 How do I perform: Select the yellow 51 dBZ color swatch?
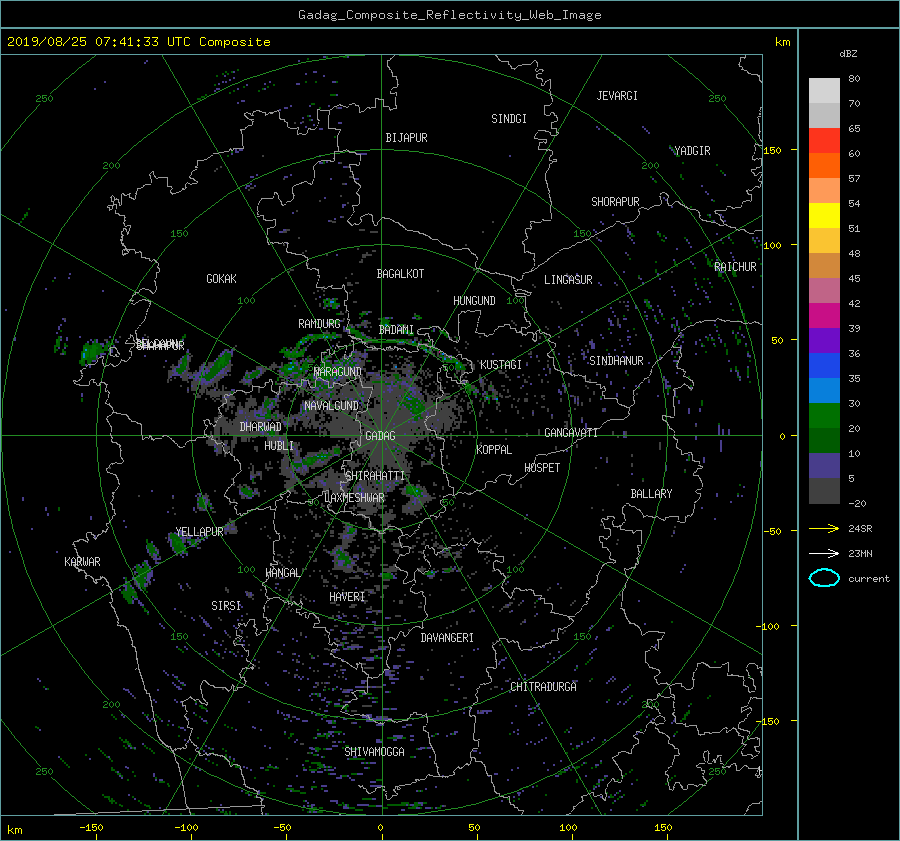click(824, 215)
